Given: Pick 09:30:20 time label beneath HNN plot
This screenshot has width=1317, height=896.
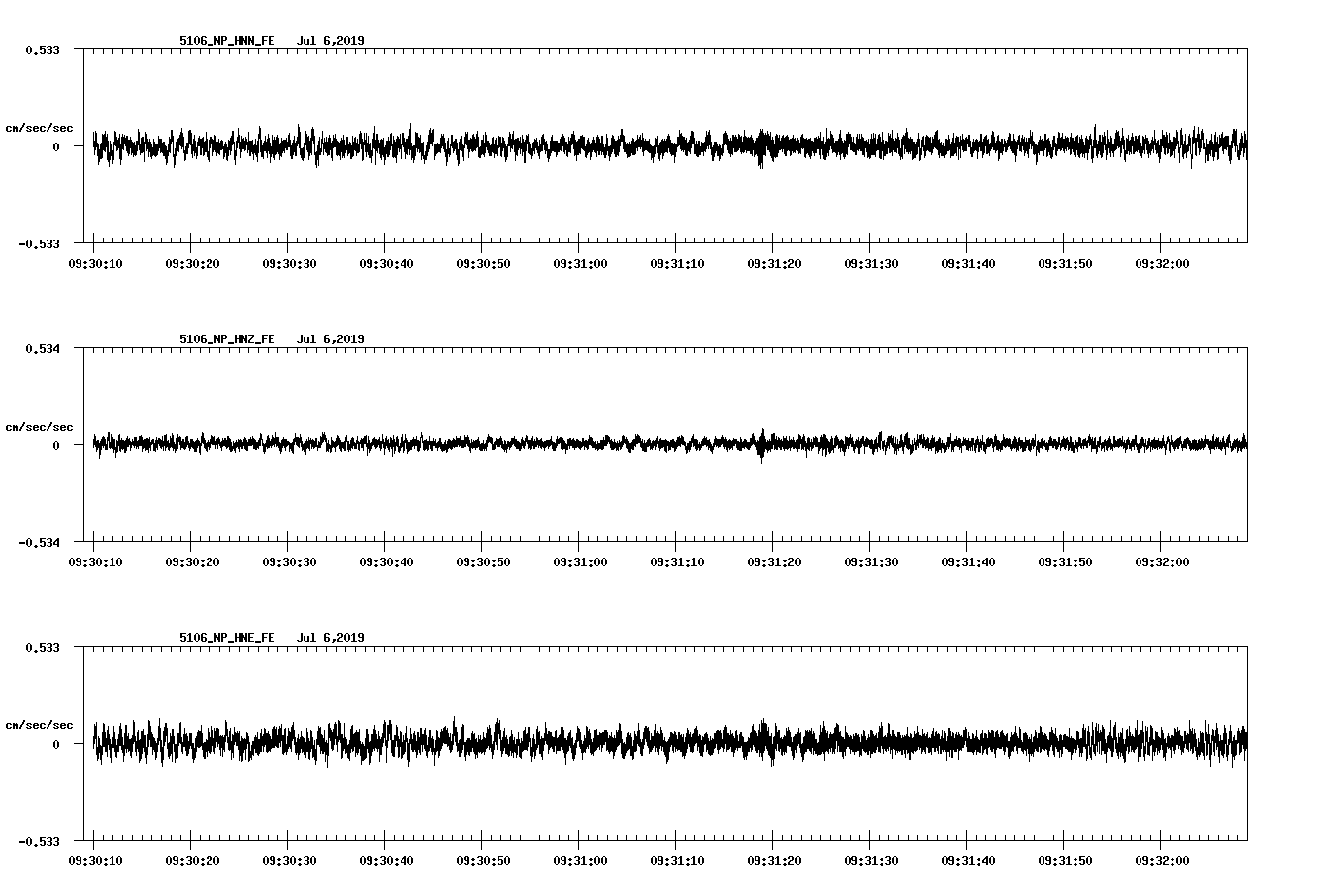Looking at the screenshot, I should [192, 264].
